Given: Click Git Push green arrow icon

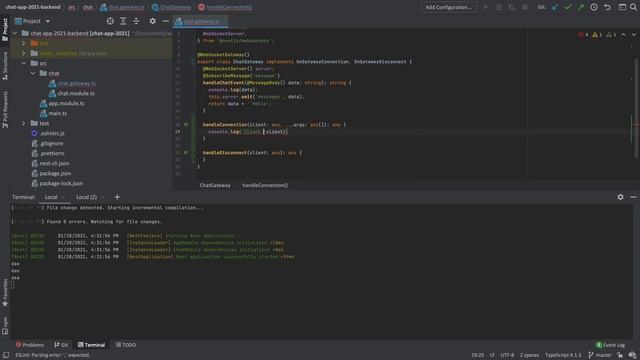Looking at the screenshot, I should (x=581, y=7).
